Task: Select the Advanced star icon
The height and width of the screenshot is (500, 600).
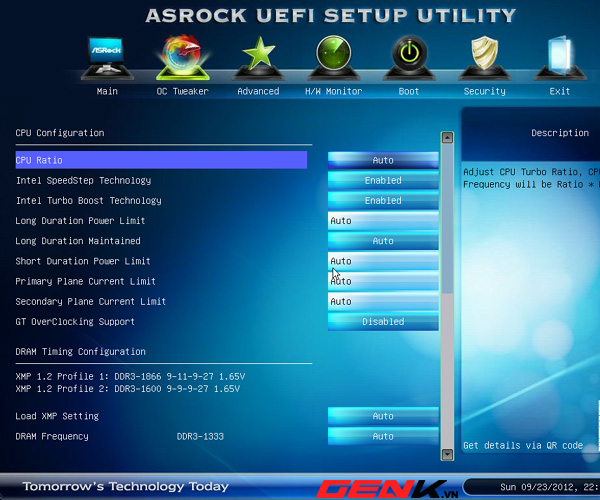Action: pyautogui.click(x=258, y=58)
